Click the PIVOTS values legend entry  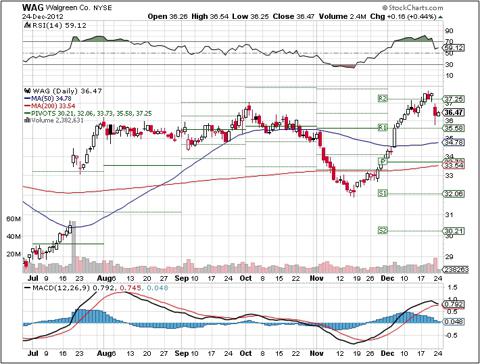coord(91,113)
